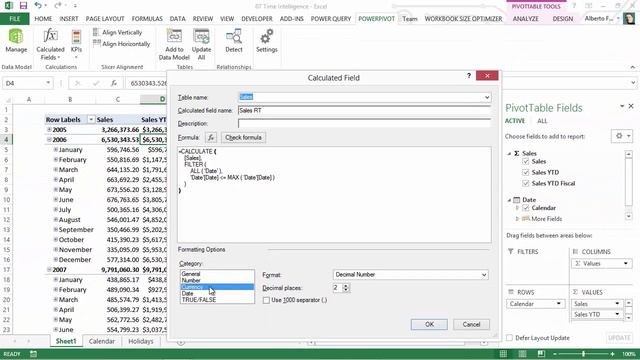640x360 pixels.
Task: Expand More Fields under Date
Action: pos(517,219)
